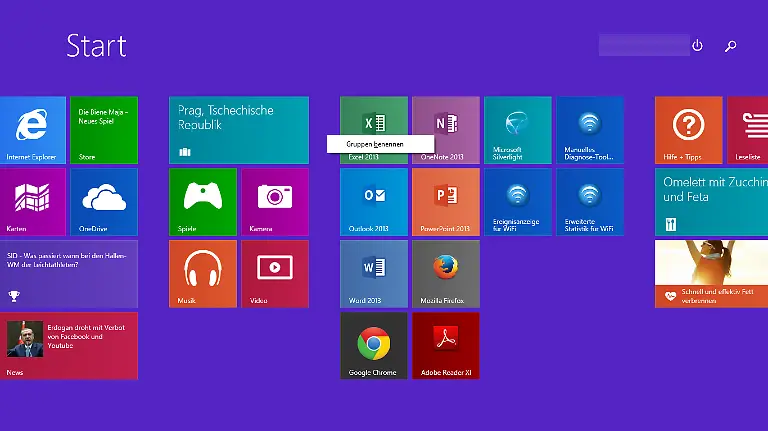
Task: Open the Leseliste tile
Action: 747,130
